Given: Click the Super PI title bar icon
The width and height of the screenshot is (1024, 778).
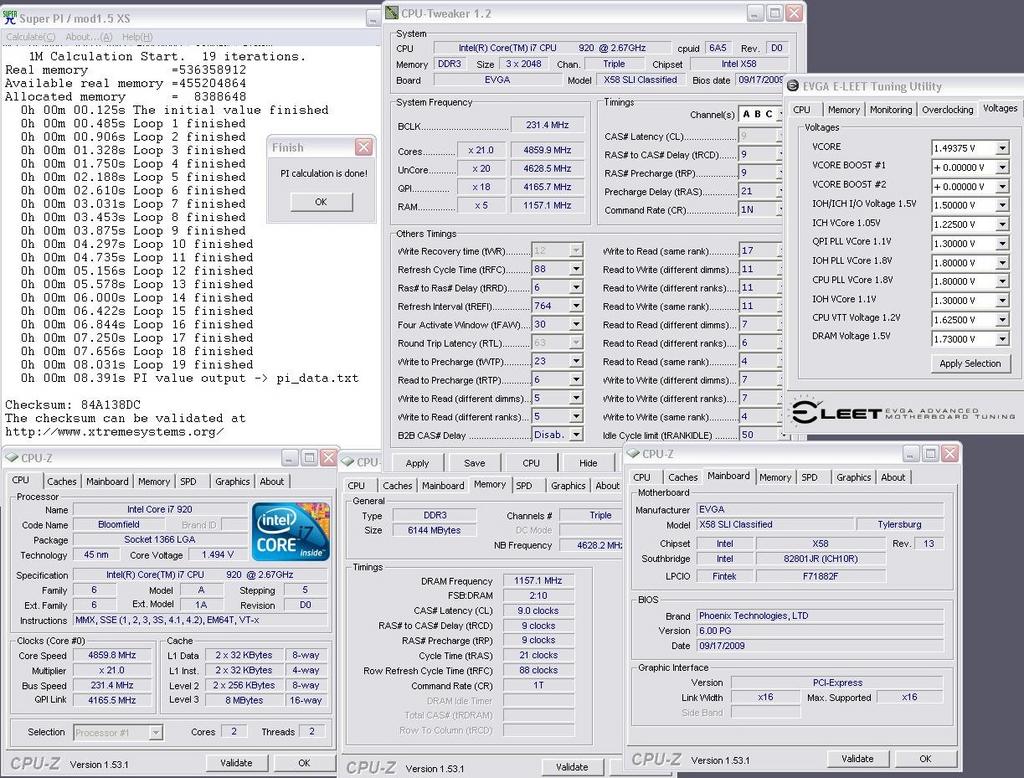Looking at the screenshot, I should [x=10, y=18].
